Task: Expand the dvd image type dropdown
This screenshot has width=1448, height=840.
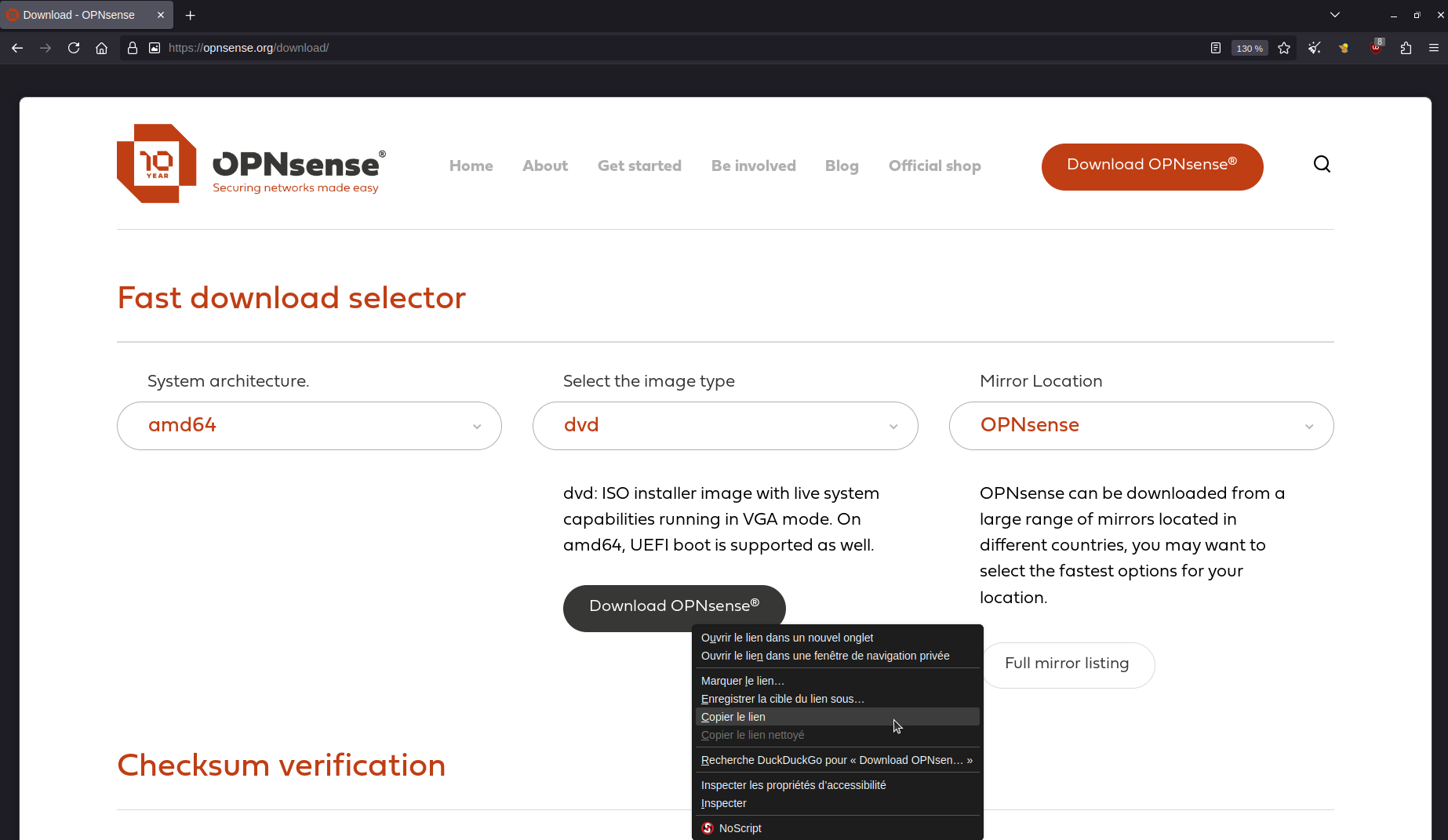Action: [725, 425]
